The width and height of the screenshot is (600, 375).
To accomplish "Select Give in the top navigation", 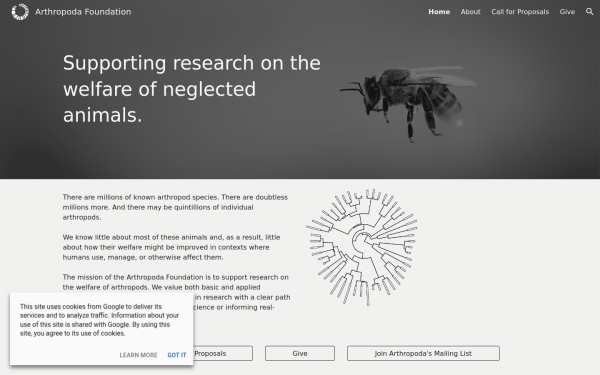I will click(x=567, y=12).
